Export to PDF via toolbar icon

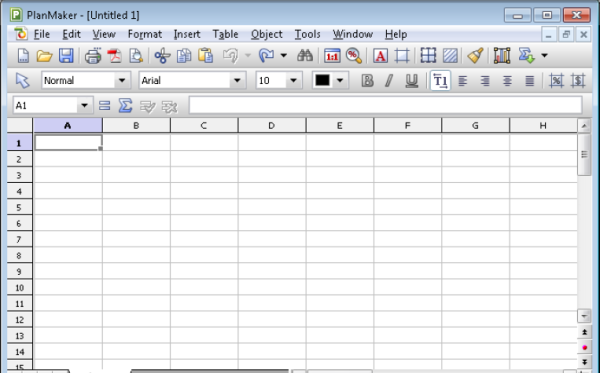[x=114, y=56]
